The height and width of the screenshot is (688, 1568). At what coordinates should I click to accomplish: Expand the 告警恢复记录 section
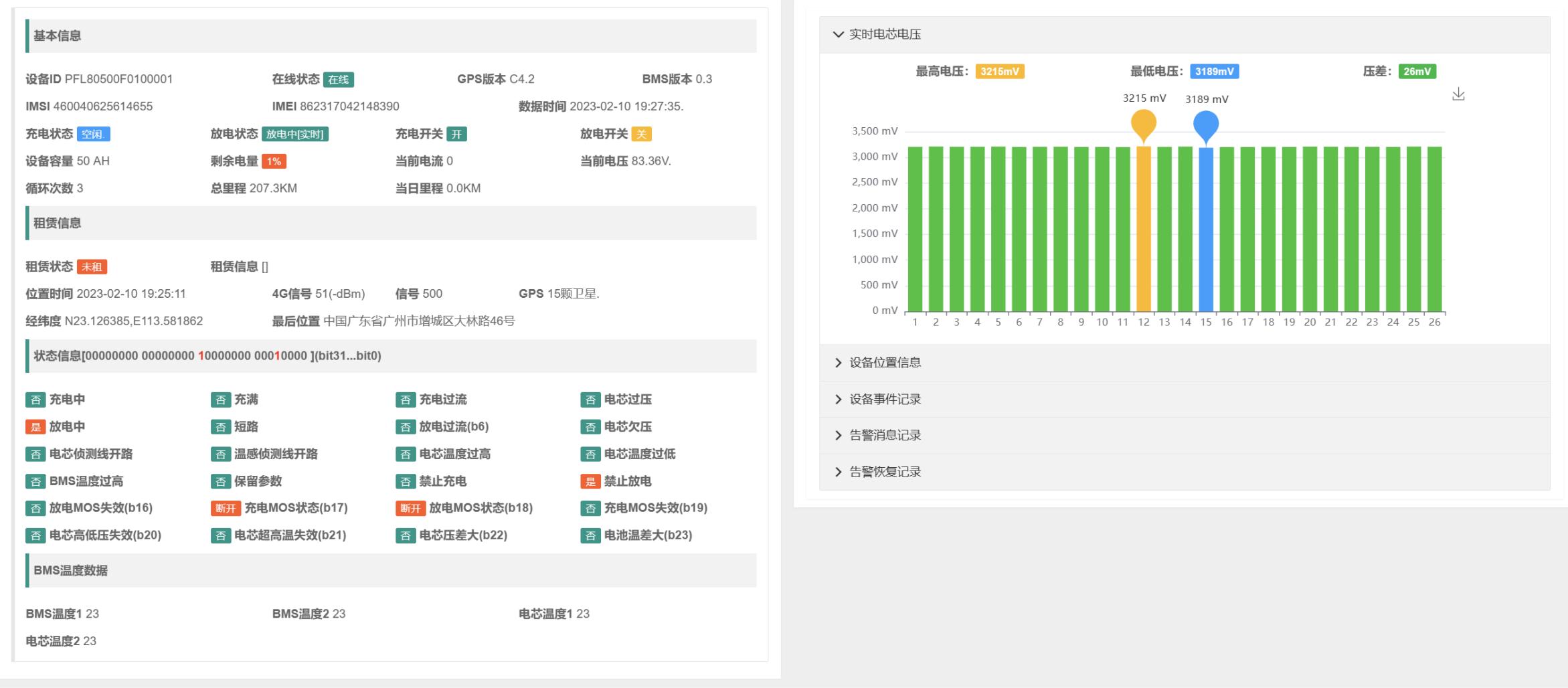(1185, 472)
